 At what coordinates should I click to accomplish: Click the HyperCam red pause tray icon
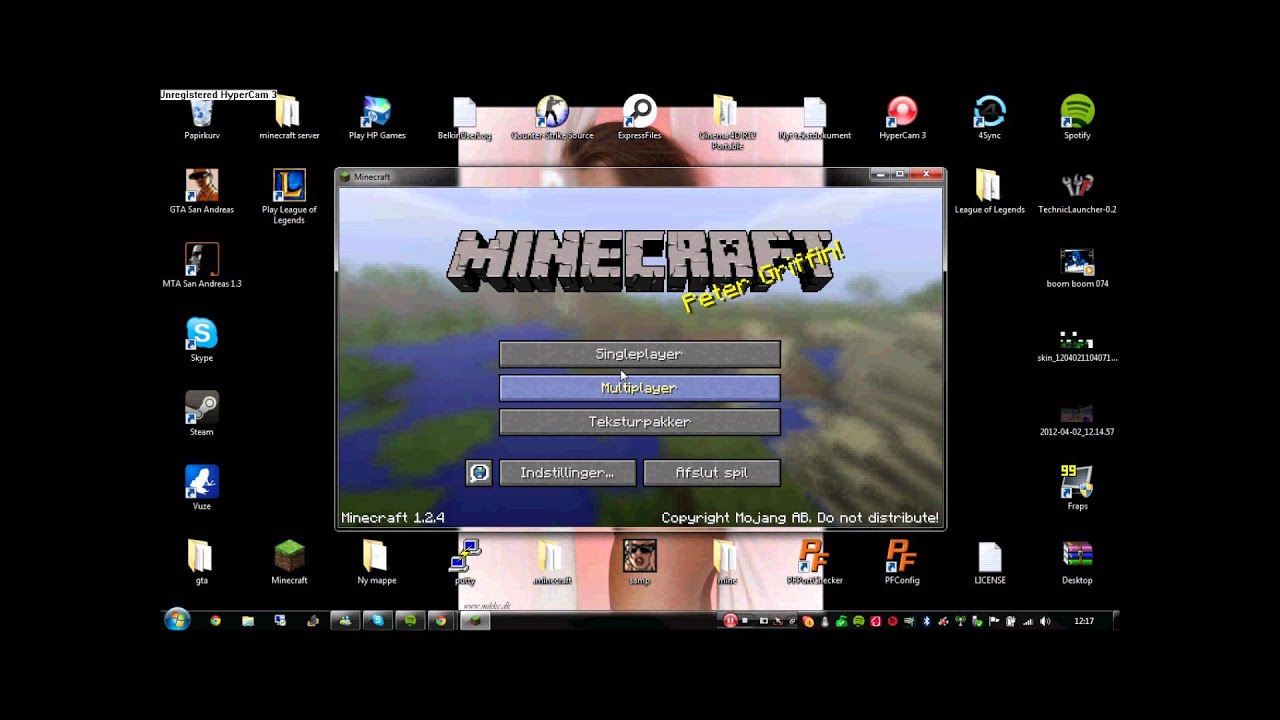(x=730, y=621)
